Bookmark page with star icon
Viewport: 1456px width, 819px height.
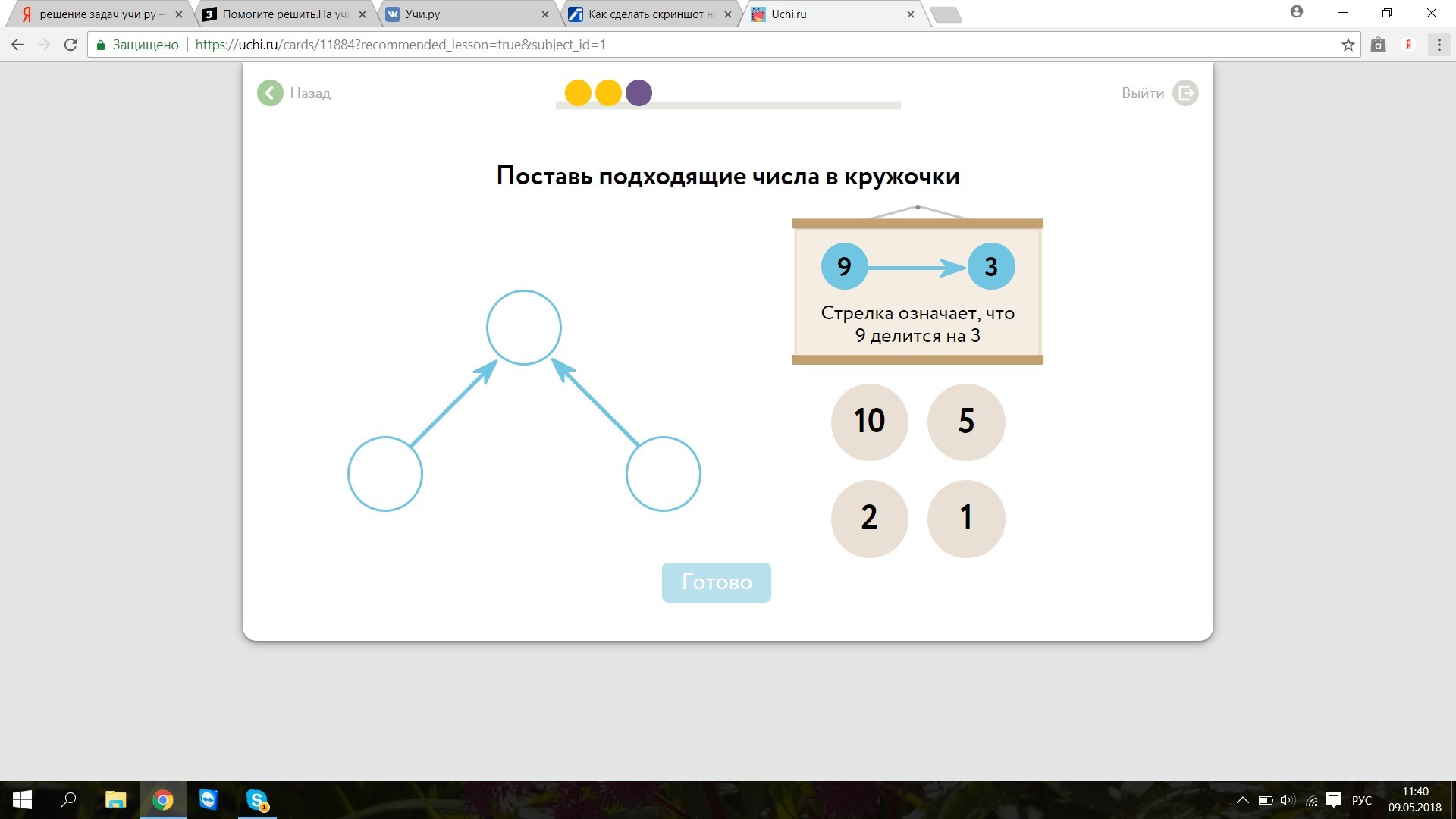tap(1348, 45)
